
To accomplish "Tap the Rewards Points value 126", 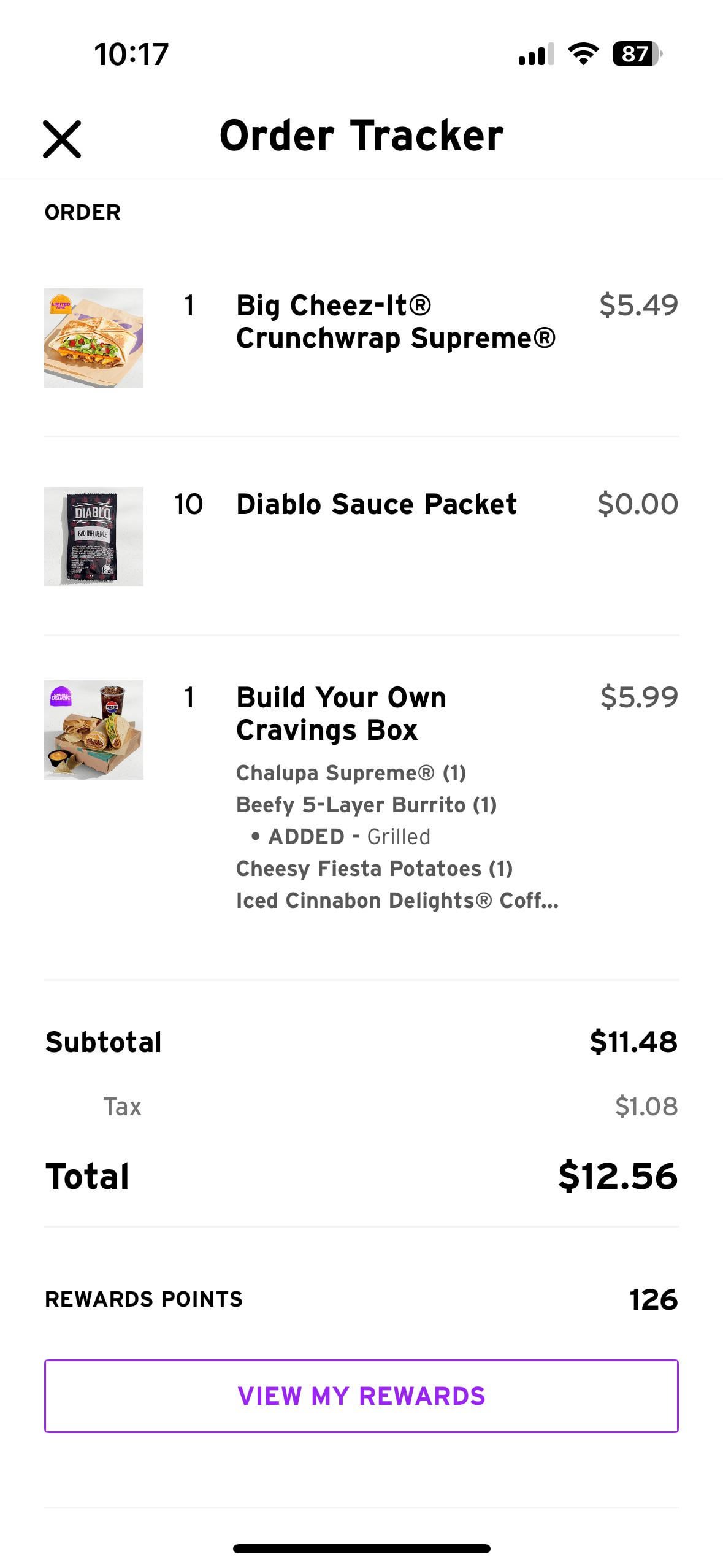I will click(x=653, y=1299).
